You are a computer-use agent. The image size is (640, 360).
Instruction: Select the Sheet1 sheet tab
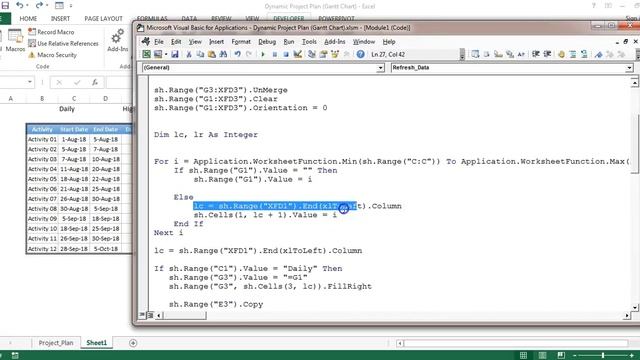pyautogui.click(x=96, y=343)
